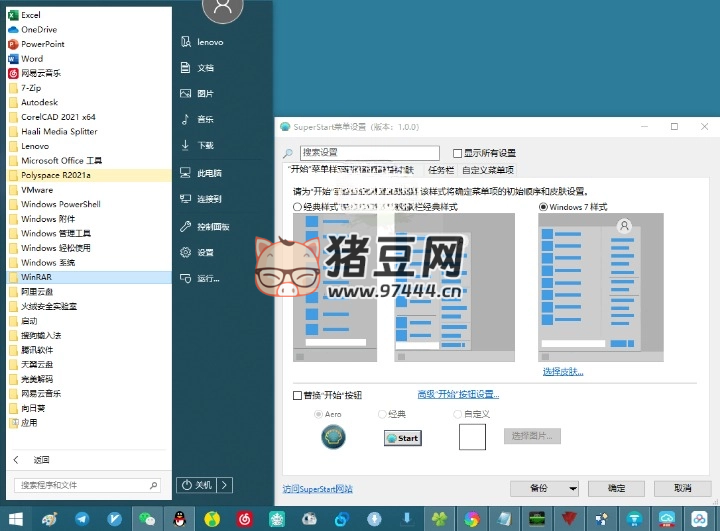720x531 pixels.
Task: Click the Windows 7 style preview thumbnail
Action: (601, 288)
